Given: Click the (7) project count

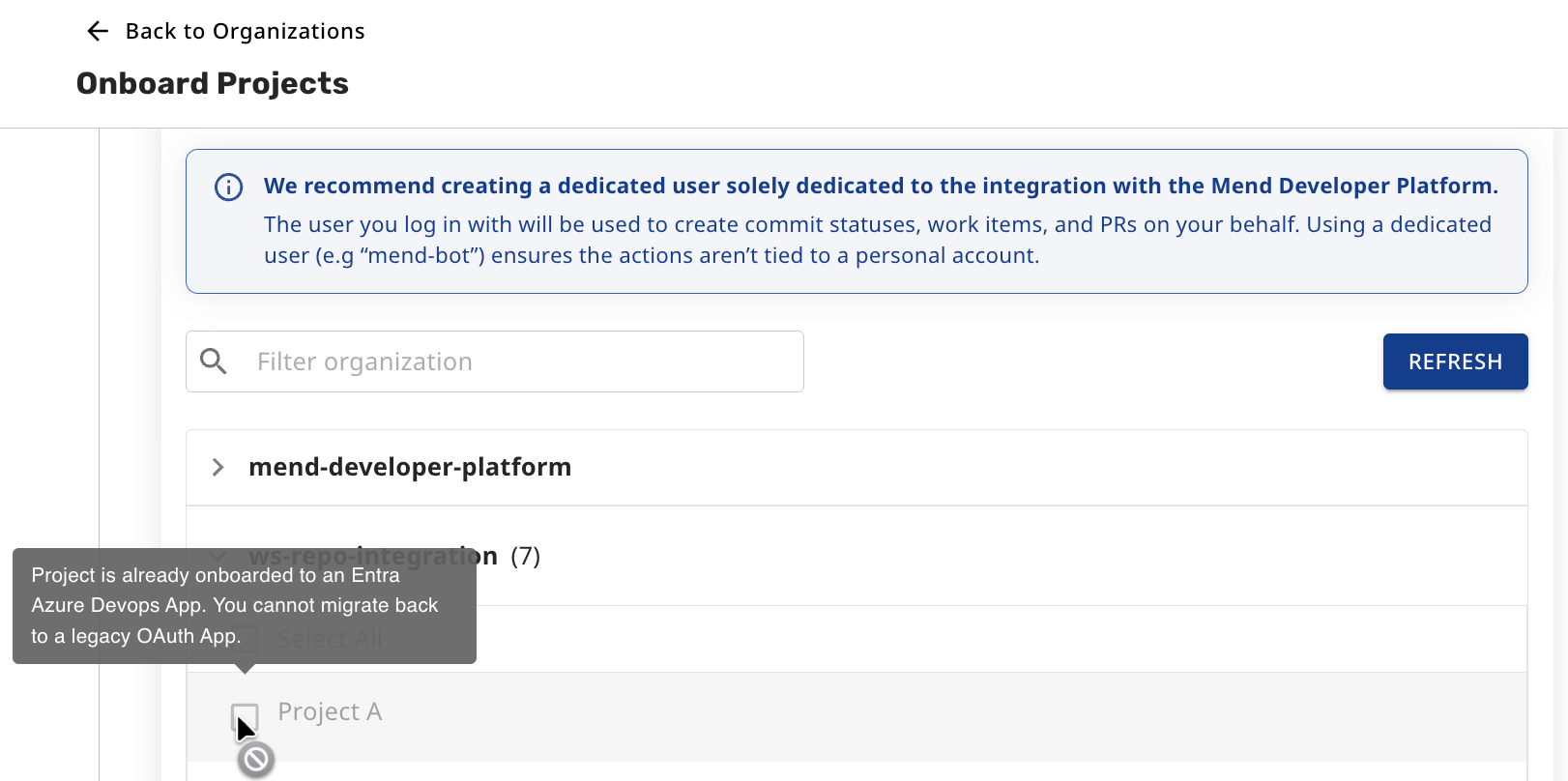Looking at the screenshot, I should click(x=525, y=556).
